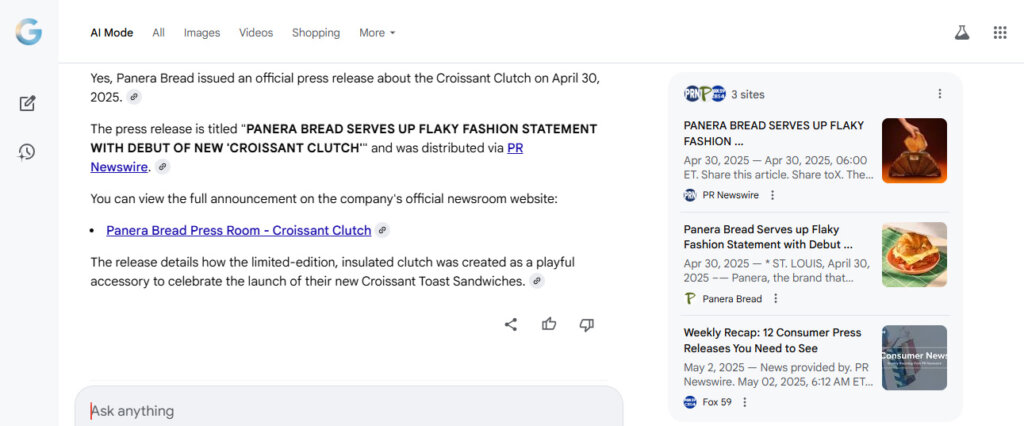Switch to the Images tab
This screenshot has width=1024, height=426.
(201, 32)
